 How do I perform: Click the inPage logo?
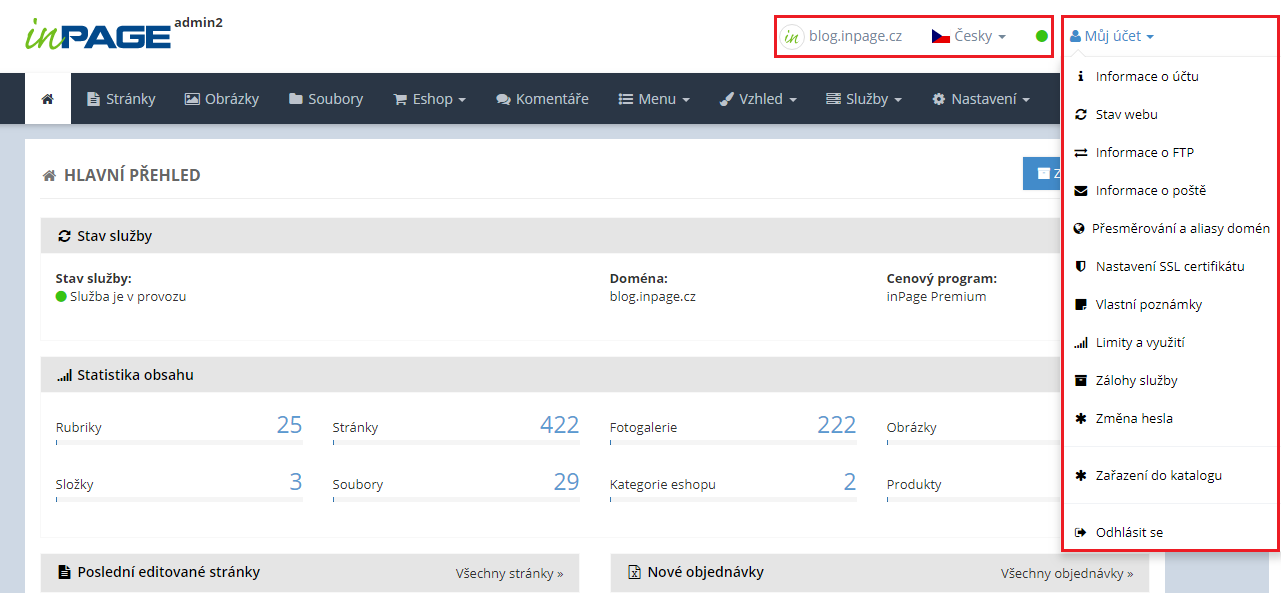point(98,35)
